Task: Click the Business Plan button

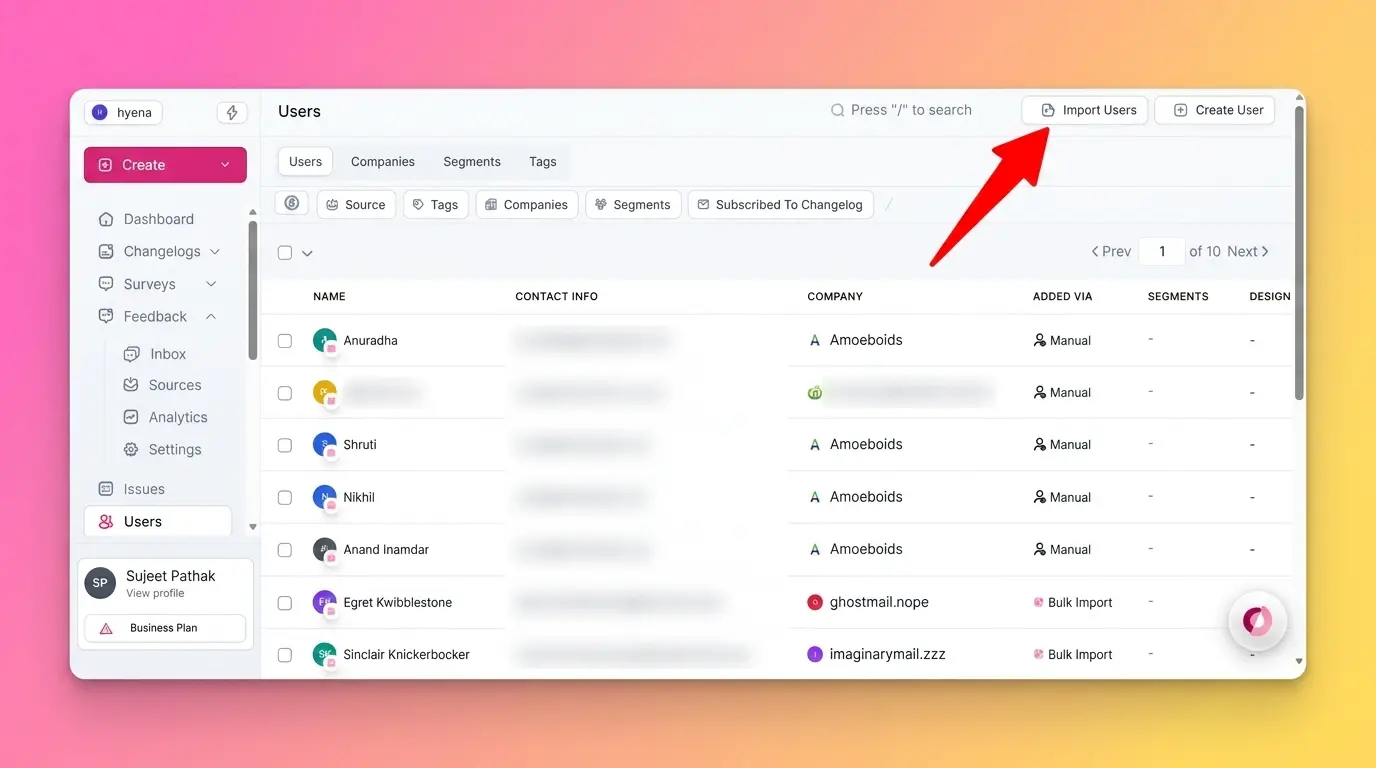Action: tap(165, 628)
